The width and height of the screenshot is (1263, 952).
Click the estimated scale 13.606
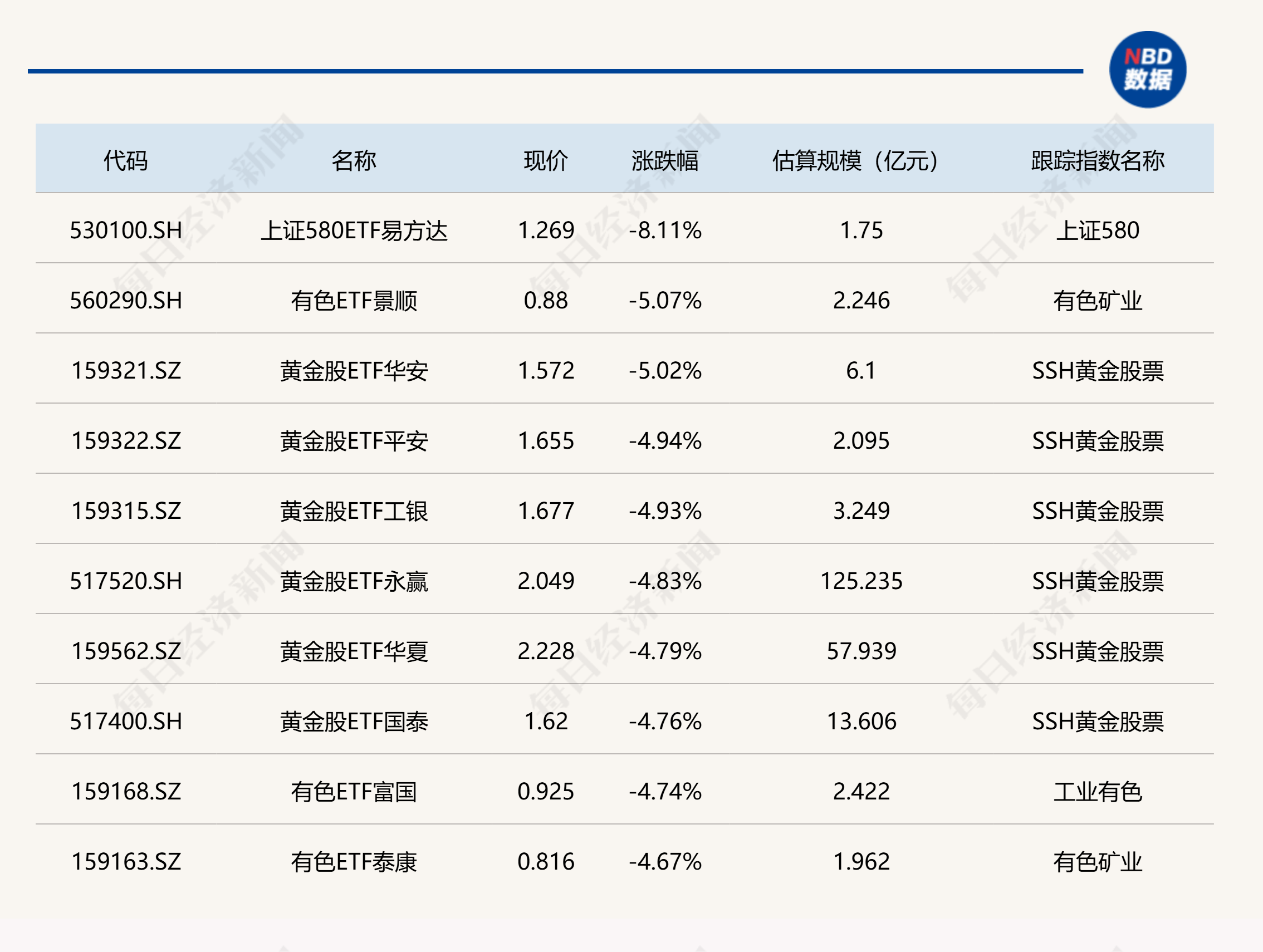click(861, 722)
